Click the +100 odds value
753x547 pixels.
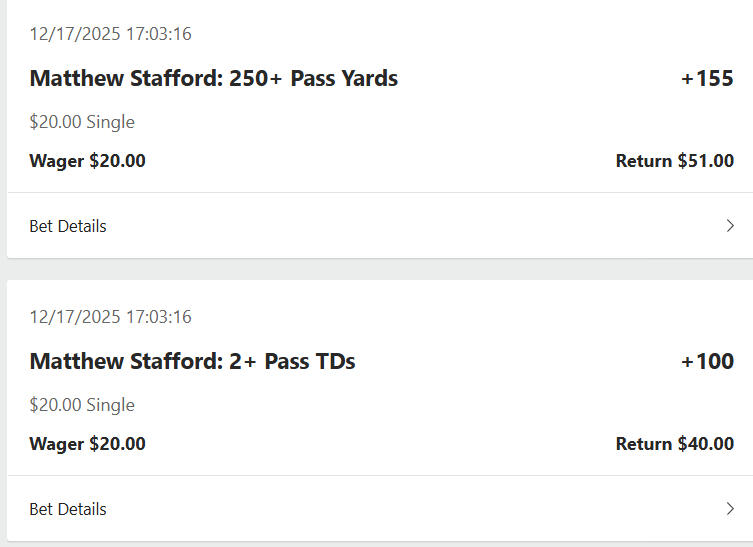coord(707,361)
